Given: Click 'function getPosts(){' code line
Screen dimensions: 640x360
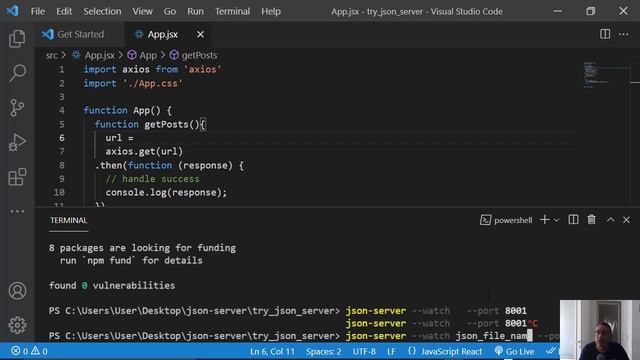Looking at the screenshot, I should pyautogui.click(x=151, y=124).
